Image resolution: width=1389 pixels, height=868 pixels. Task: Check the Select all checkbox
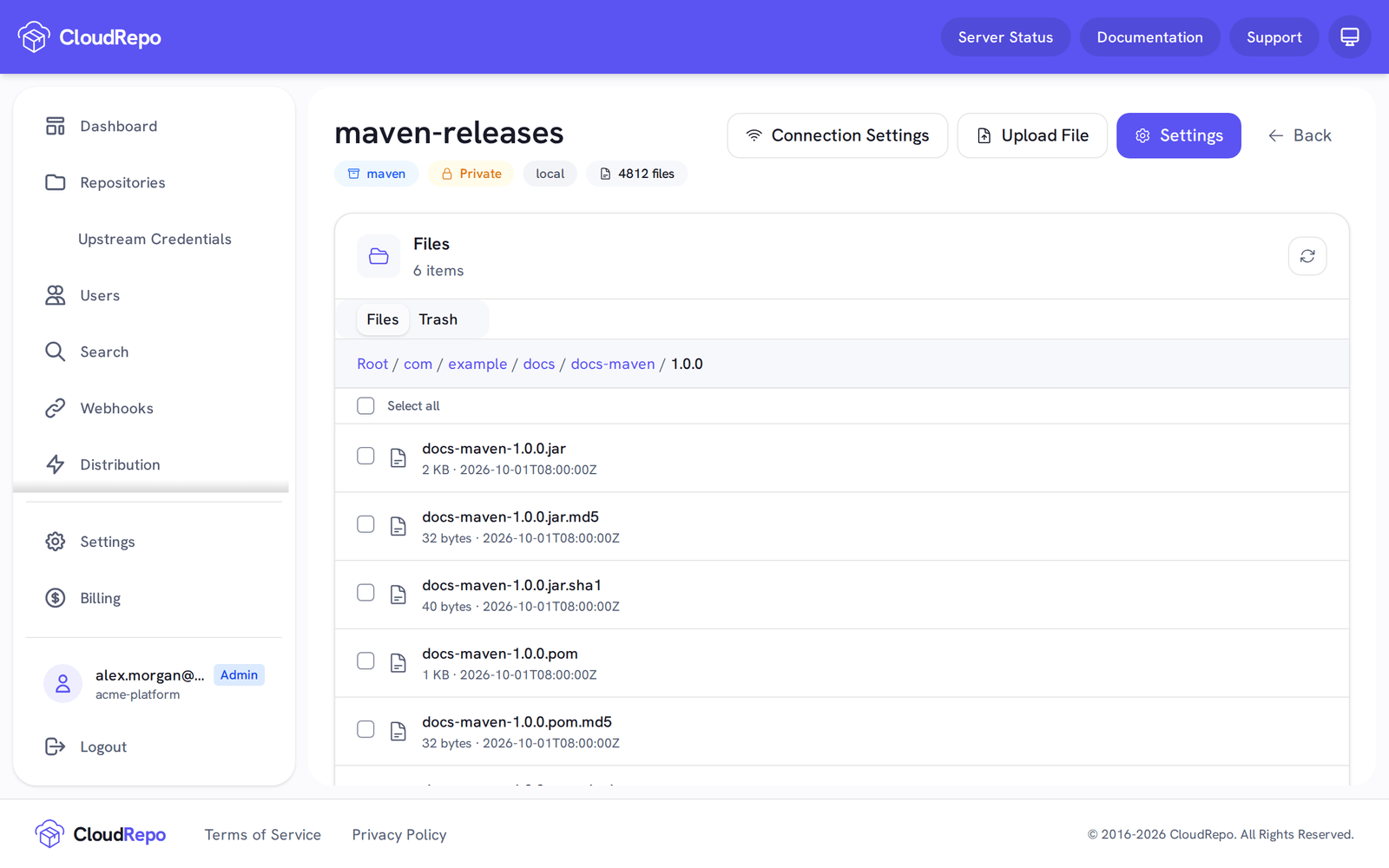[365, 405]
